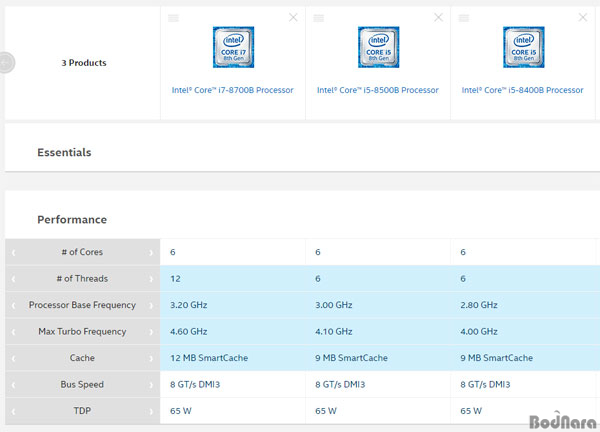Select the Cache row label

pyautogui.click(x=82, y=358)
